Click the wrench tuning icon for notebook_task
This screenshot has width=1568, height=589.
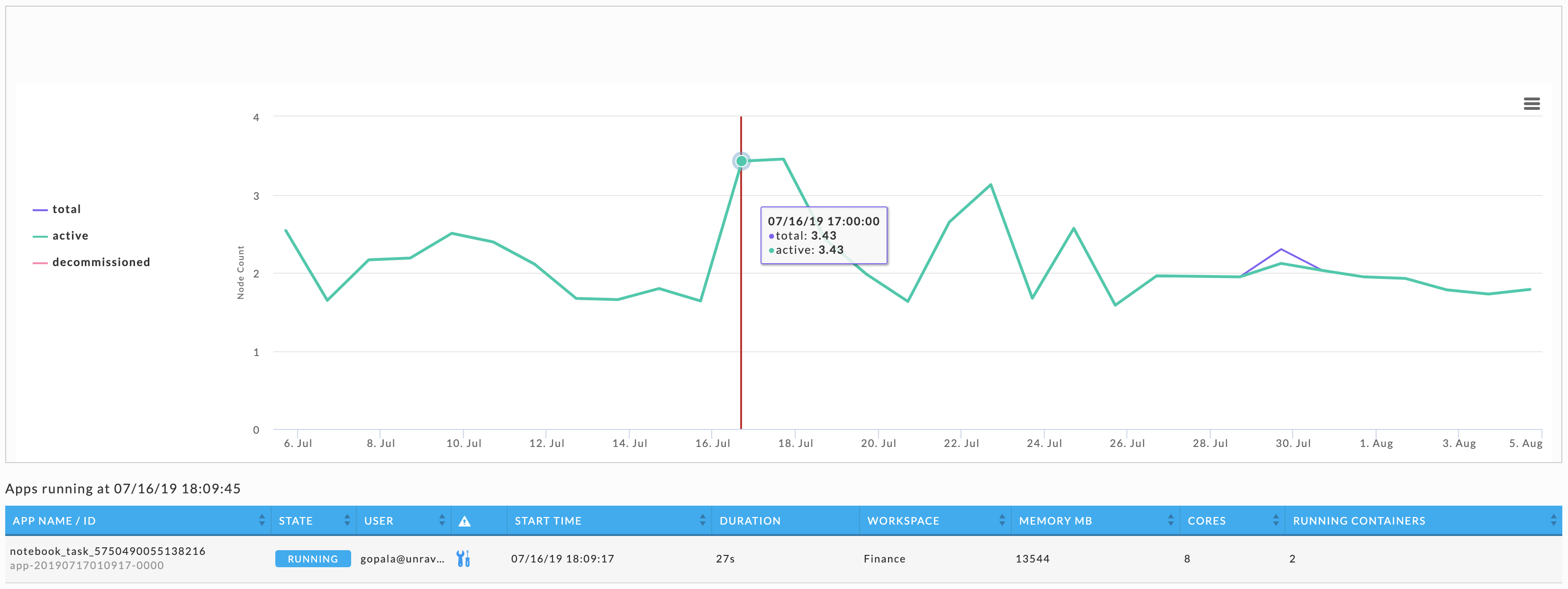[x=463, y=559]
